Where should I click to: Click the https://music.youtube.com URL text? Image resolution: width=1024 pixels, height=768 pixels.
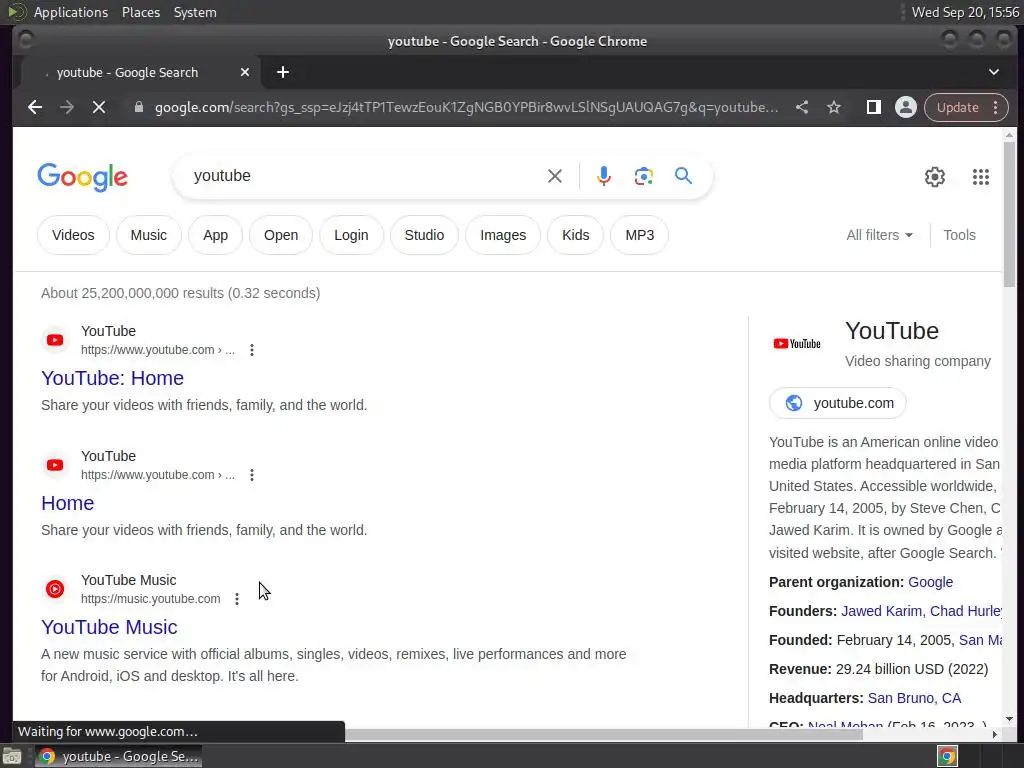pyautogui.click(x=150, y=599)
